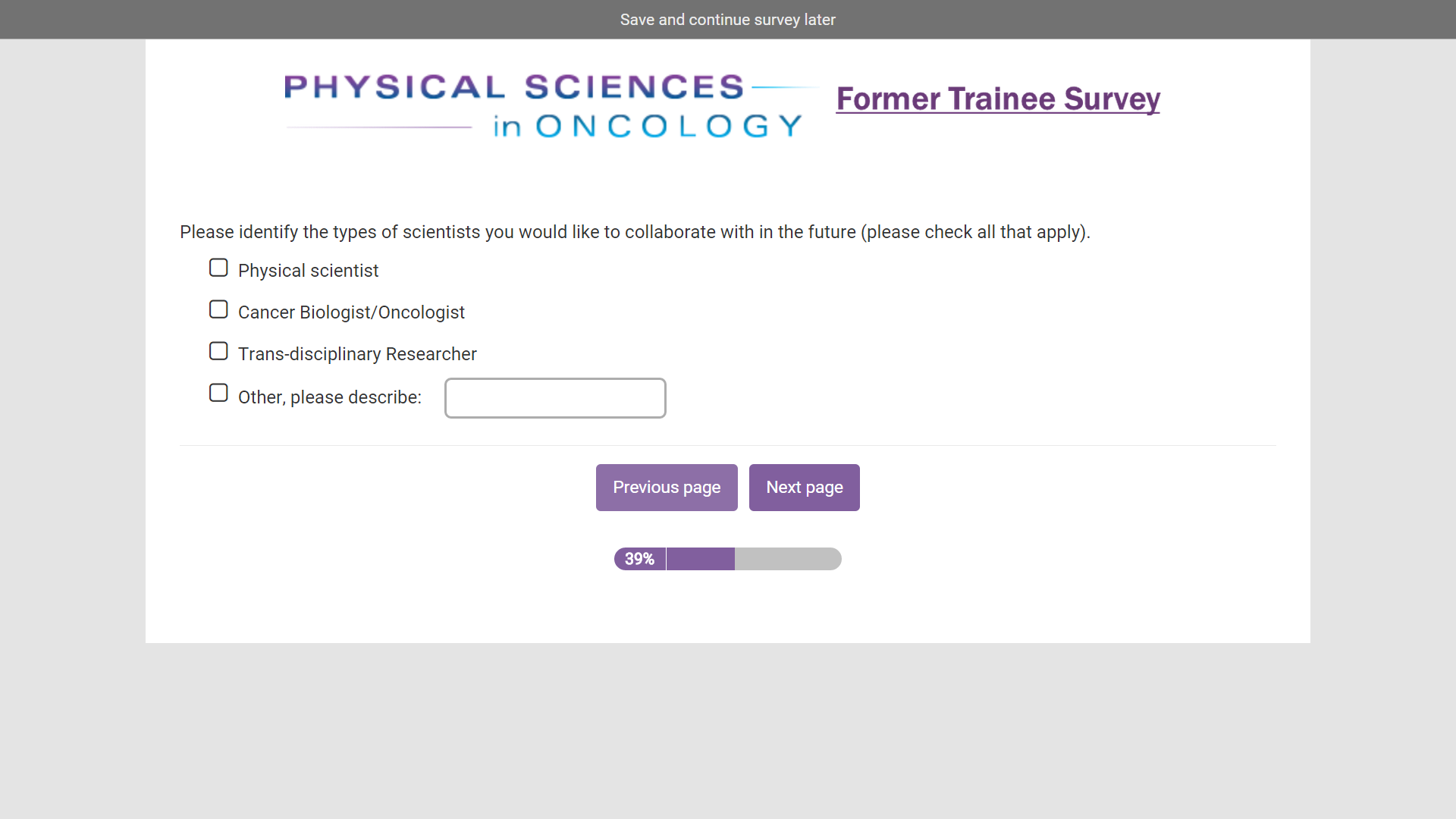
Task: Click the collaboration question prompt text
Action: click(x=635, y=232)
